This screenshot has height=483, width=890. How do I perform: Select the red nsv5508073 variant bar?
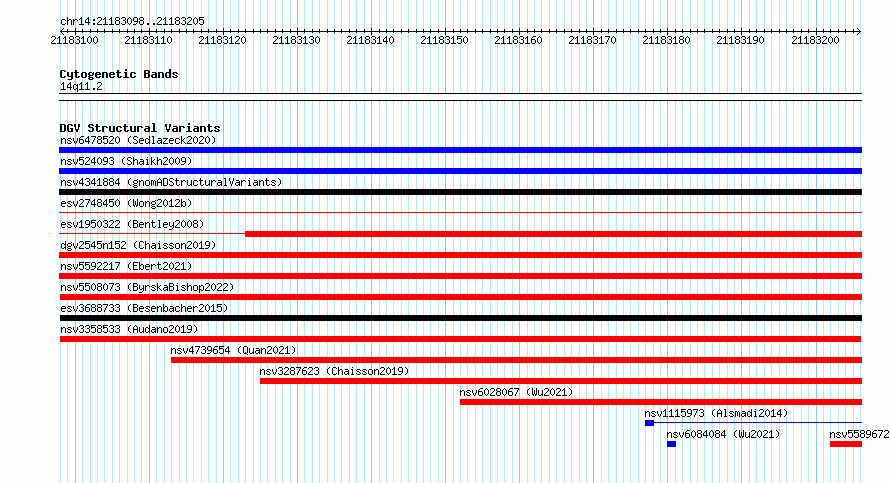pos(460,297)
